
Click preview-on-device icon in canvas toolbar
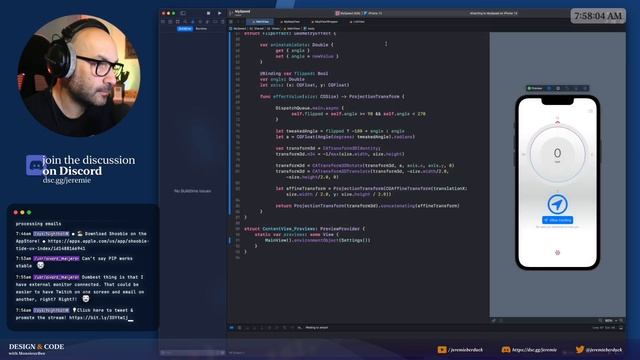[558, 88]
